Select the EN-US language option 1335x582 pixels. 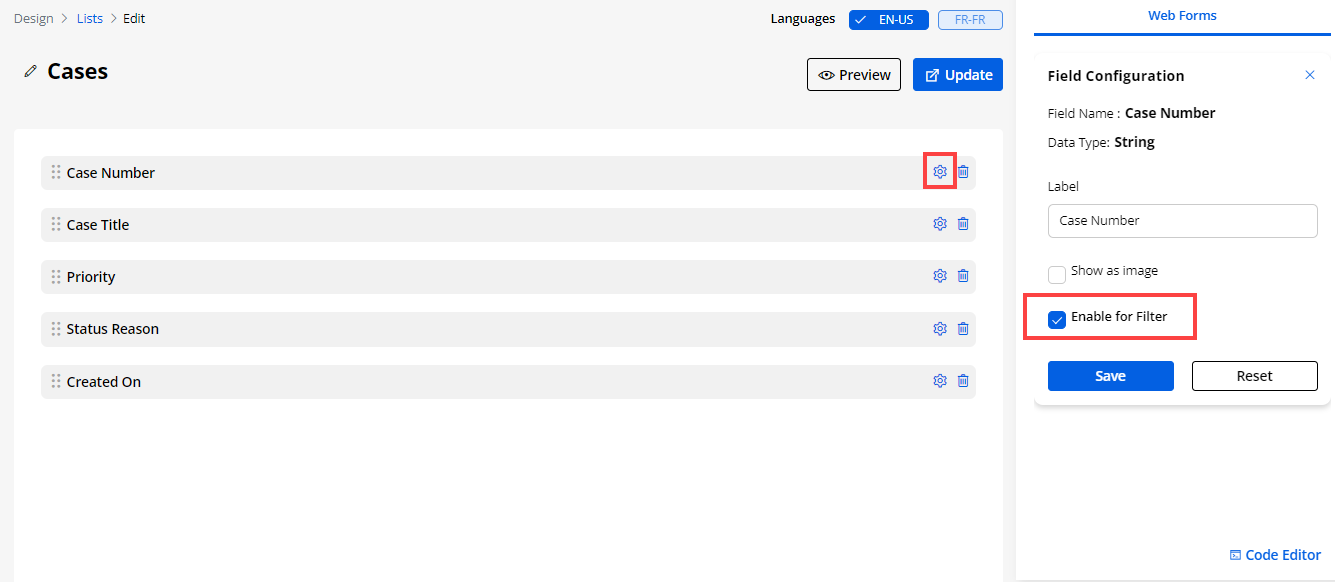pos(889,19)
